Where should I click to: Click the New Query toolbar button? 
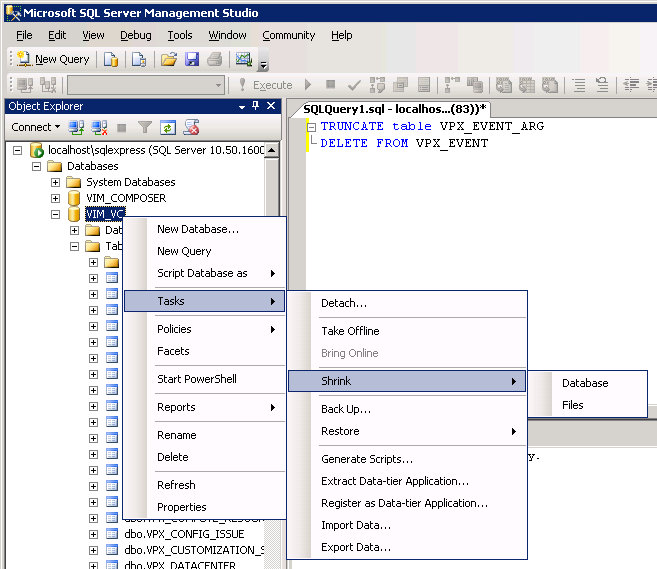click(x=54, y=59)
